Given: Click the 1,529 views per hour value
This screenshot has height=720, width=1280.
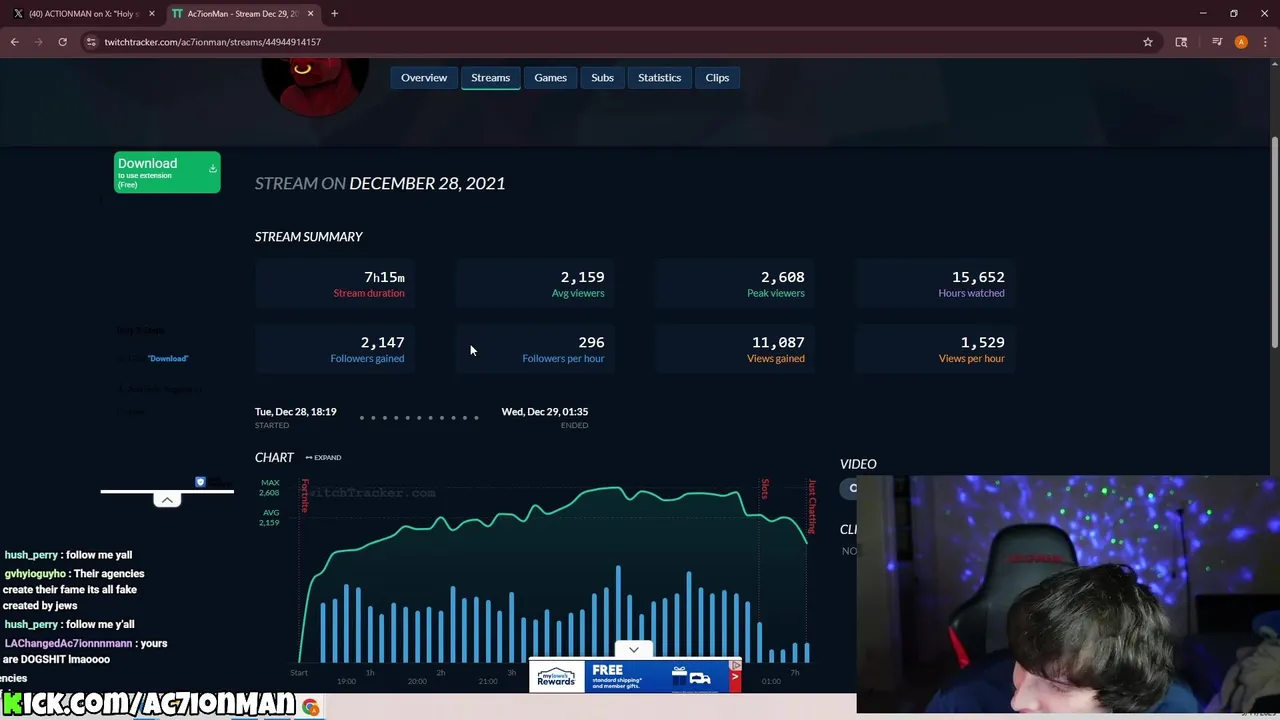Looking at the screenshot, I should pos(982,342).
